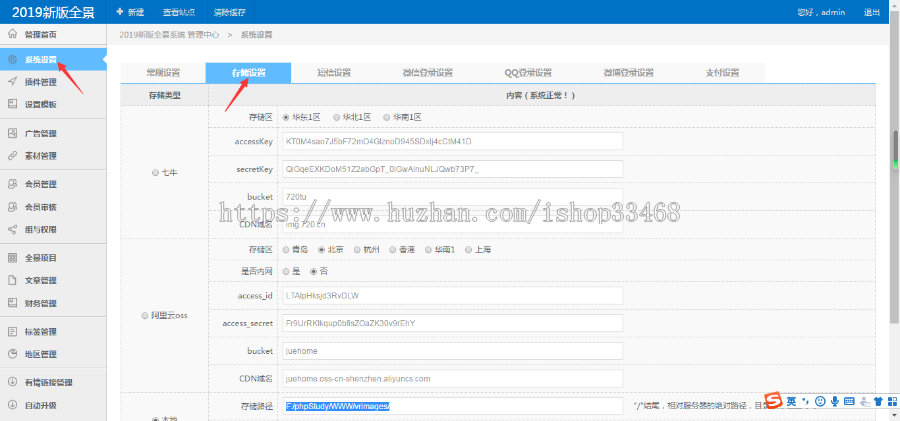Click the gear icon for 系统设置
The height and width of the screenshot is (421, 900).
pyautogui.click(x=12, y=59)
